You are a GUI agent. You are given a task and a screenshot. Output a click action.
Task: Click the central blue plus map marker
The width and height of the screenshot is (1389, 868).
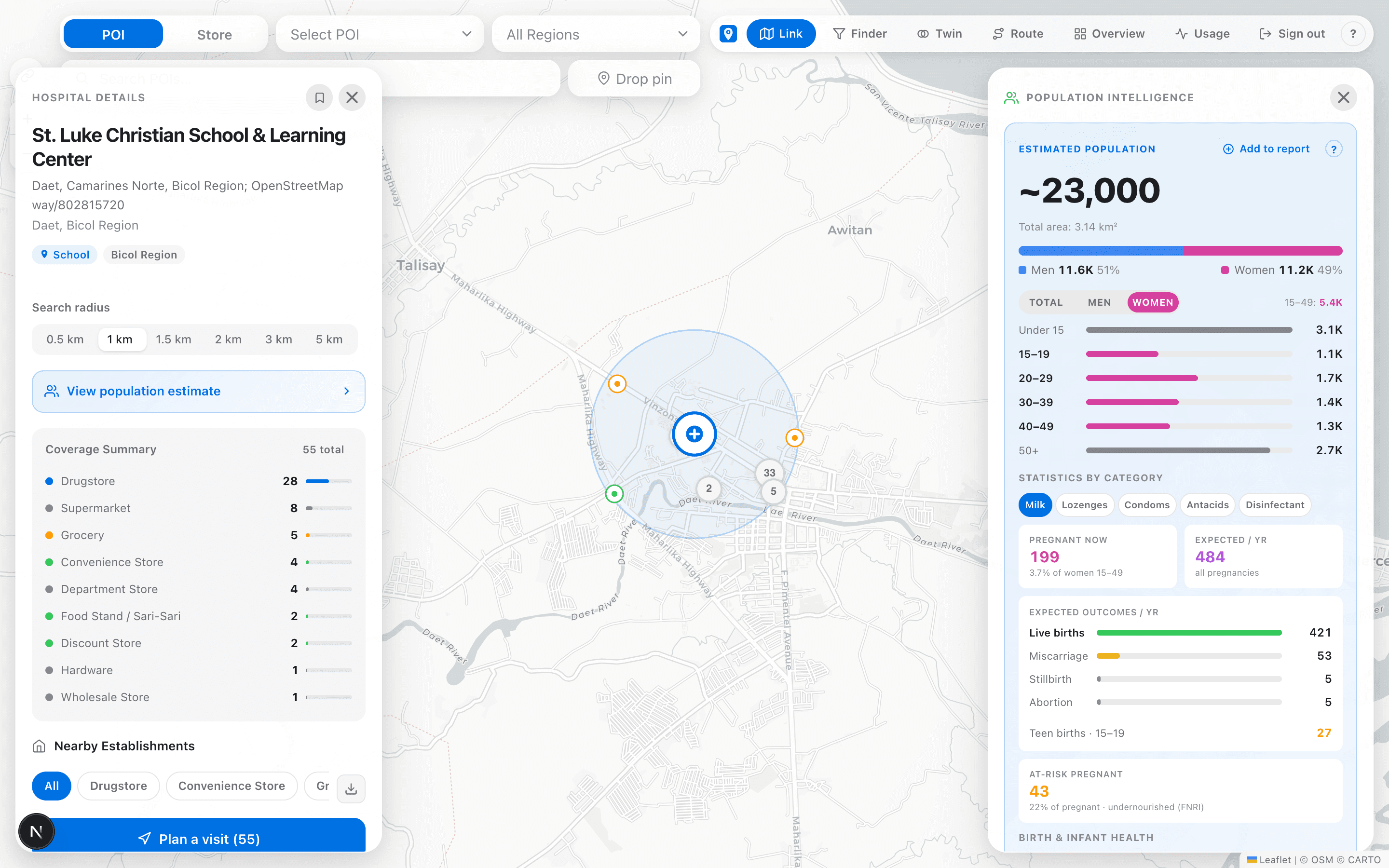694,434
